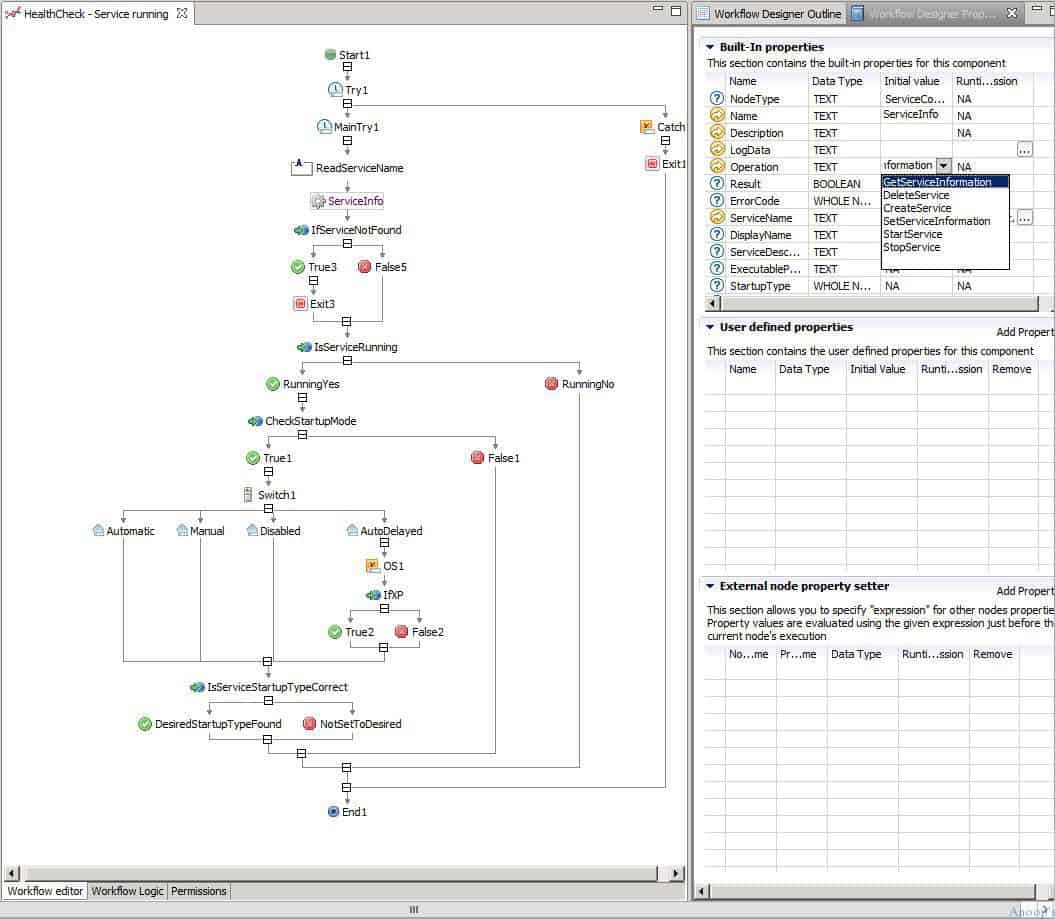1055x919 pixels.
Task: Click the IfXP condition icon
Action: (373, 595)
